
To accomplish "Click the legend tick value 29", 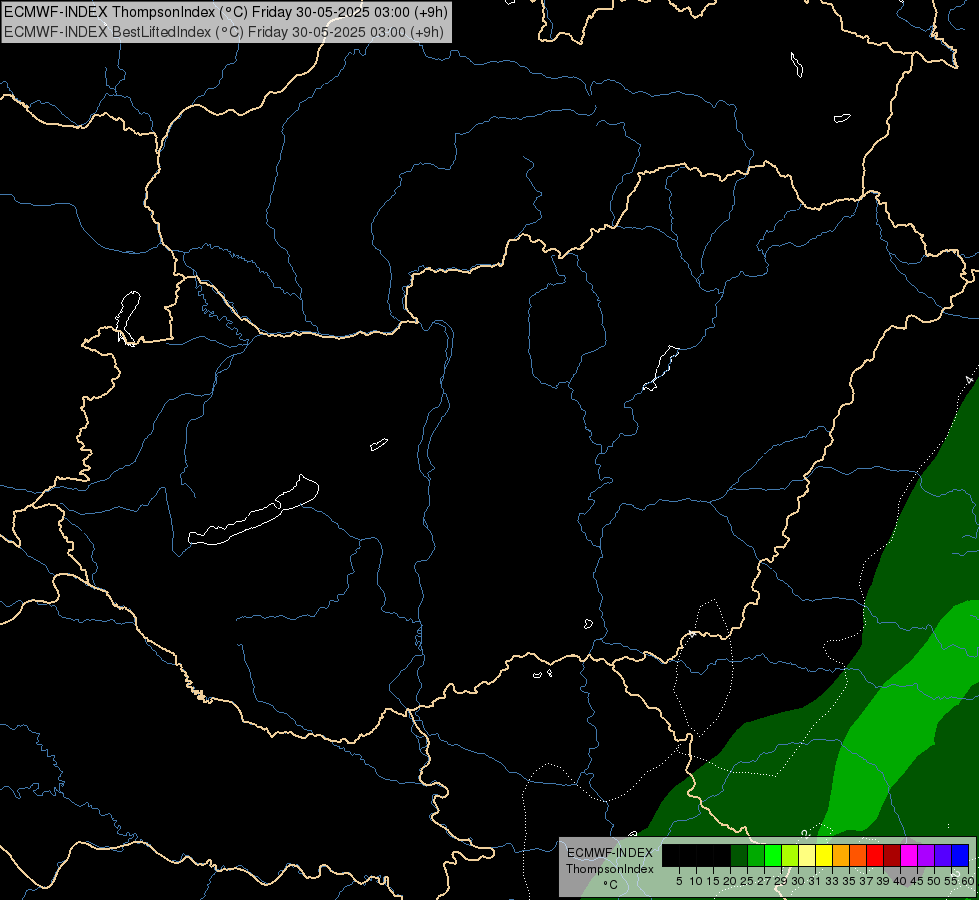I will coord(782,881).
